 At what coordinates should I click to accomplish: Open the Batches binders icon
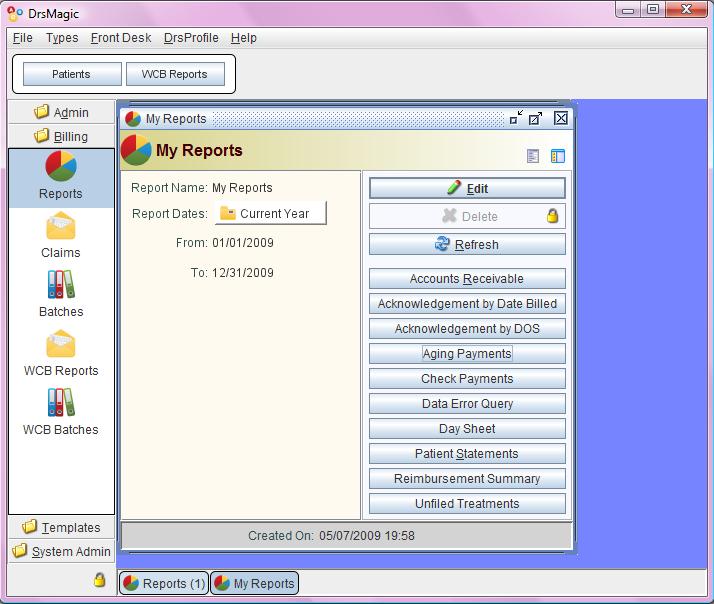click(61, 285)
